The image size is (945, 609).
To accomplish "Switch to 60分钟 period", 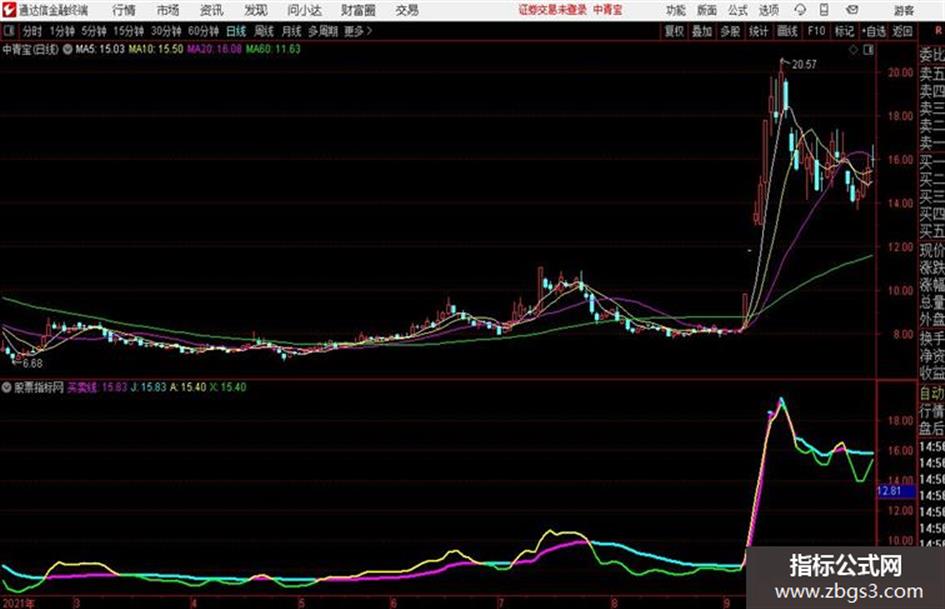I will pyautogui.click(x=203, y=31).
